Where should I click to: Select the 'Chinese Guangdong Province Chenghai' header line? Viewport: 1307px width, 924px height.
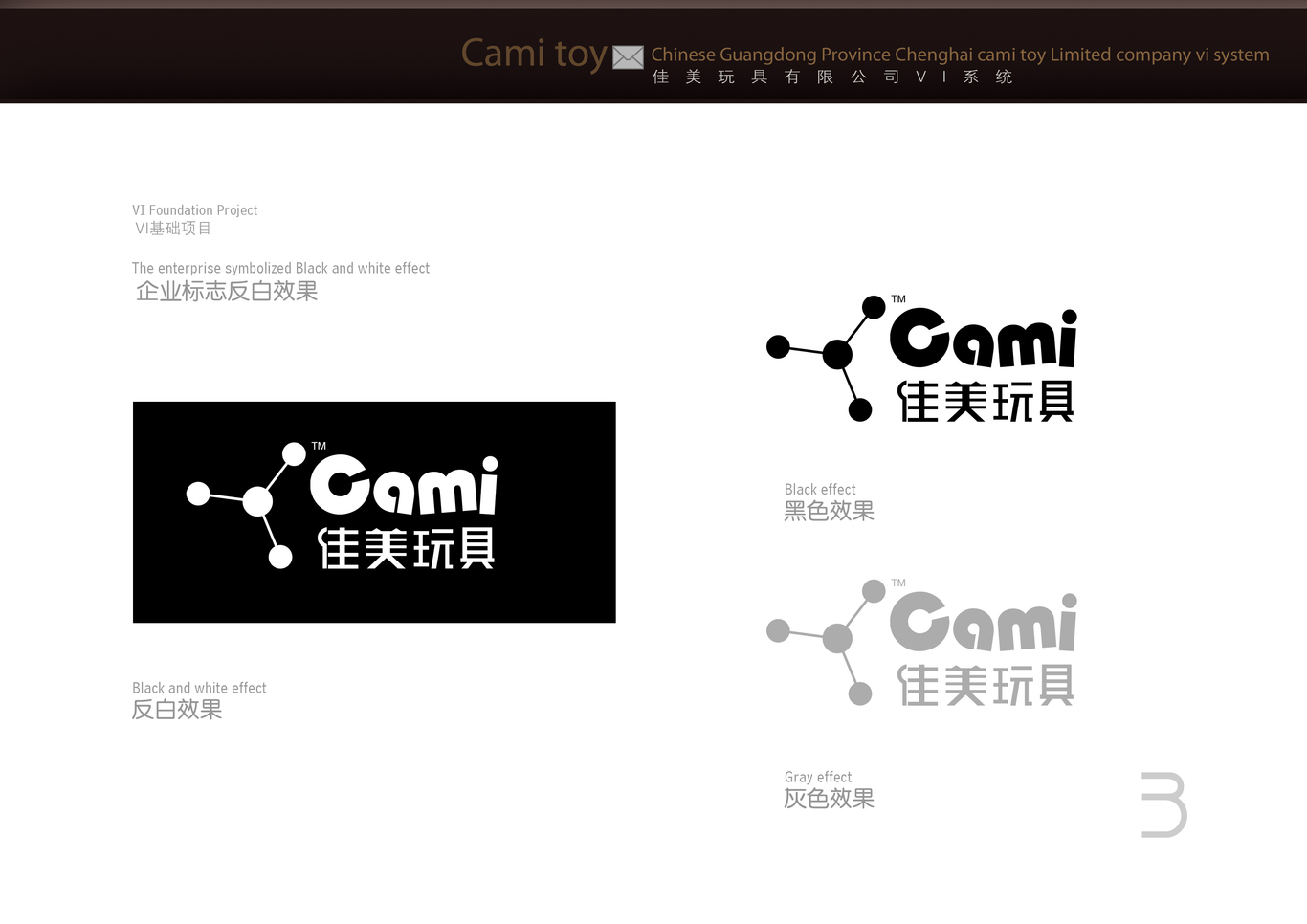pos(960,55)
